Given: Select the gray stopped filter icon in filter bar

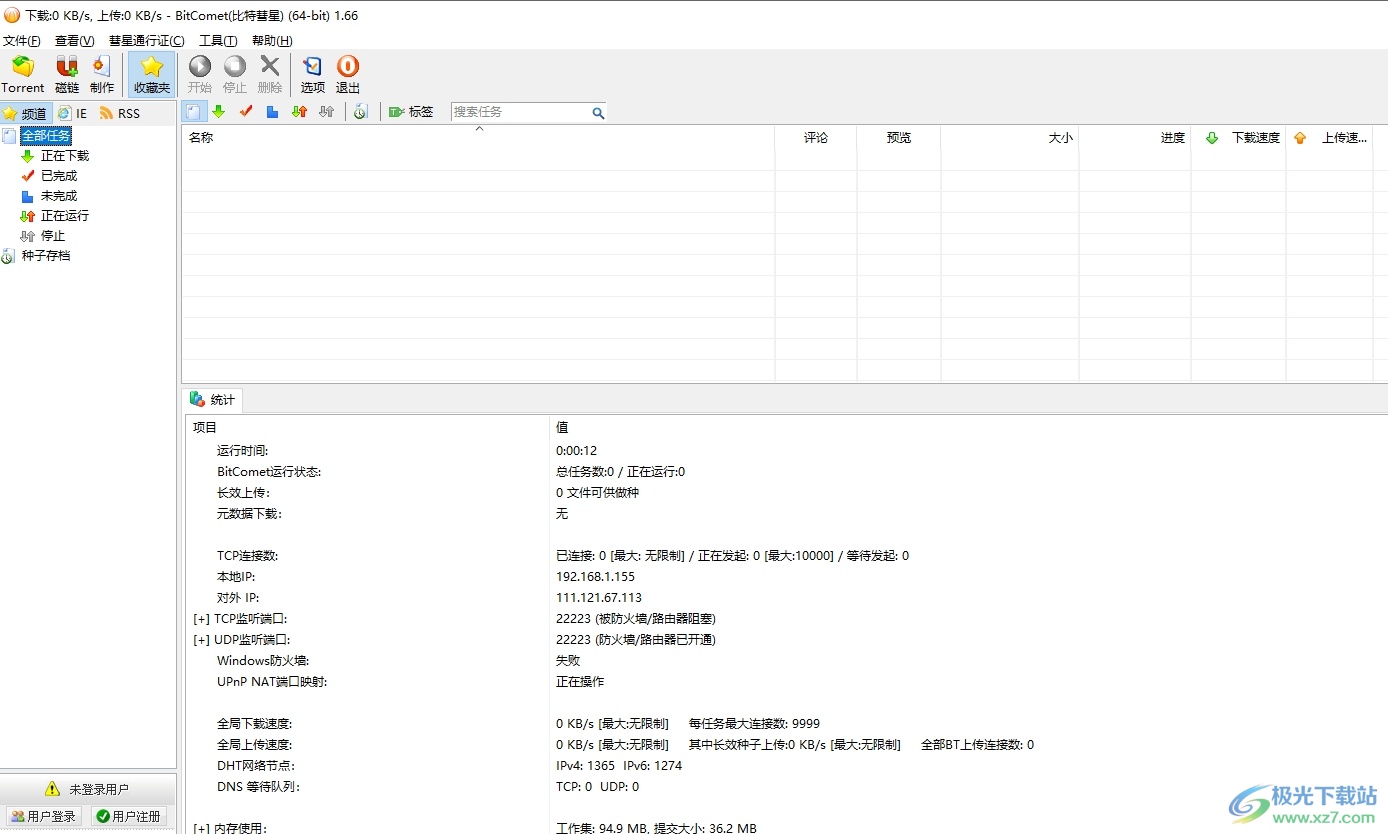Looking at the screenshot, I should (326, 112).
